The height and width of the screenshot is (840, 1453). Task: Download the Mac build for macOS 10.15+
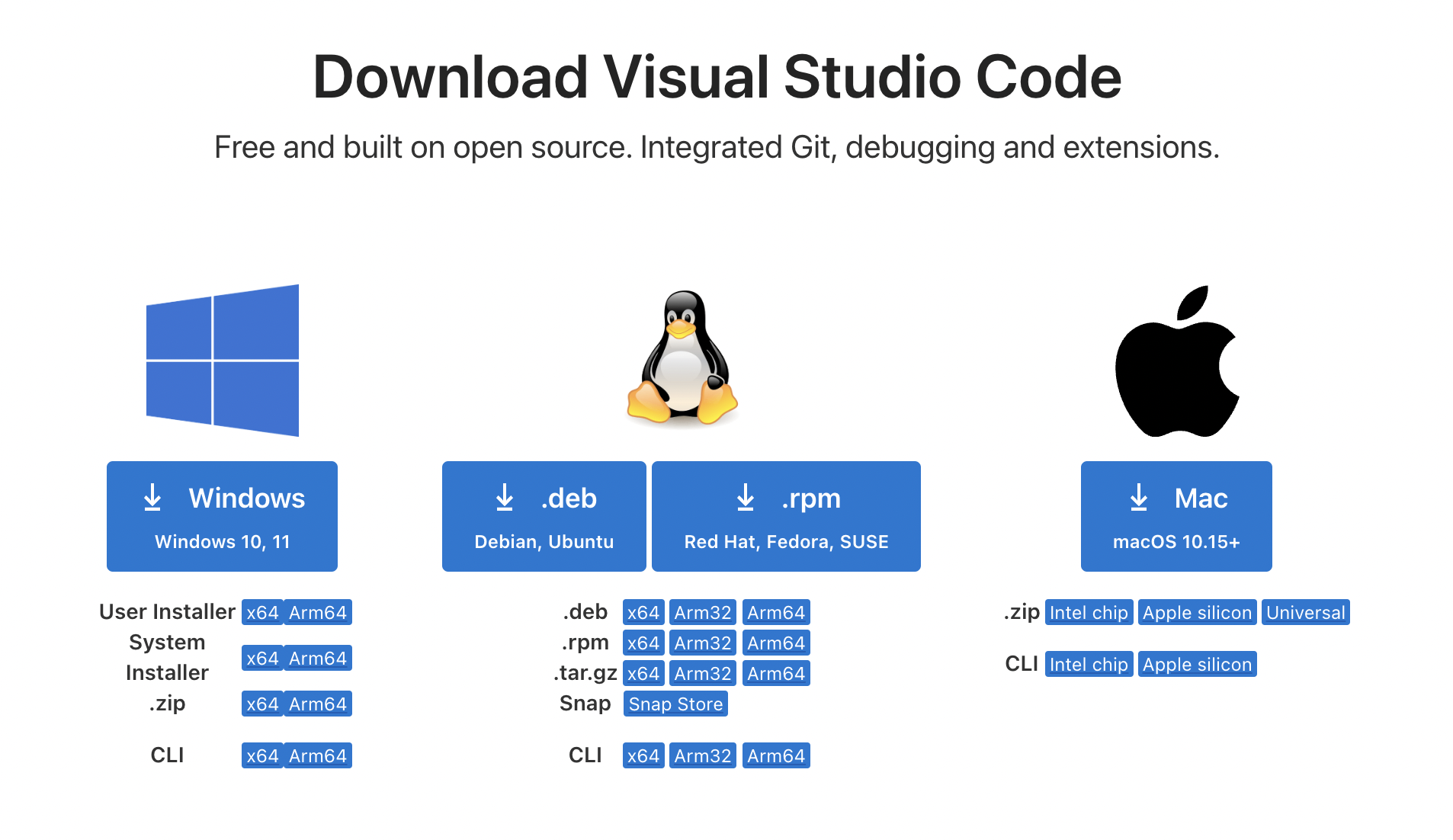1176,517
